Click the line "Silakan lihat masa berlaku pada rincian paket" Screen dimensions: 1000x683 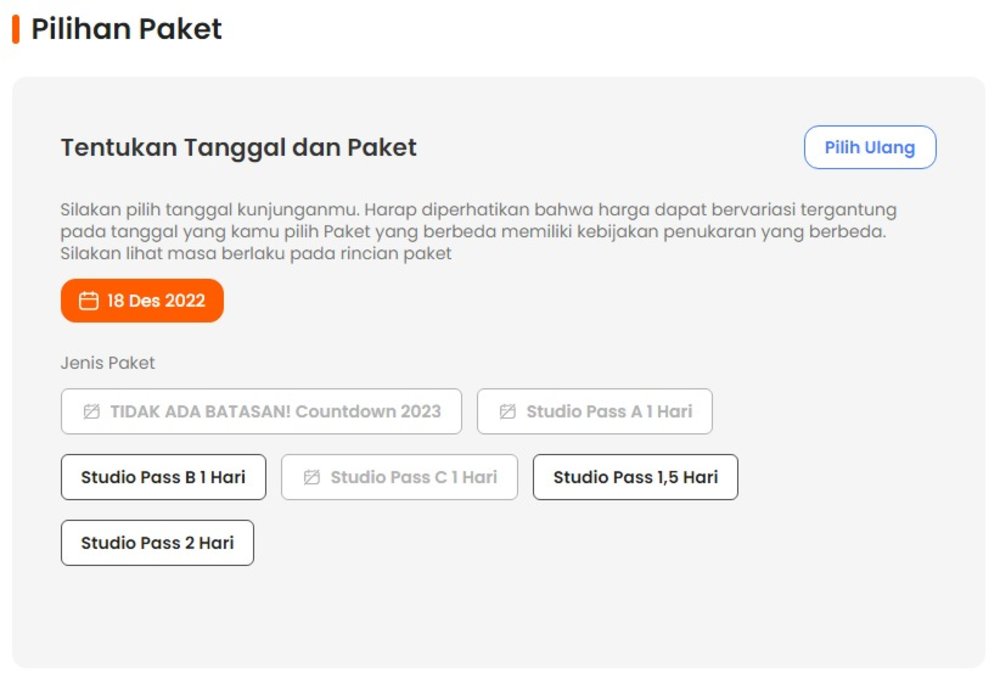tap(256, 253)
